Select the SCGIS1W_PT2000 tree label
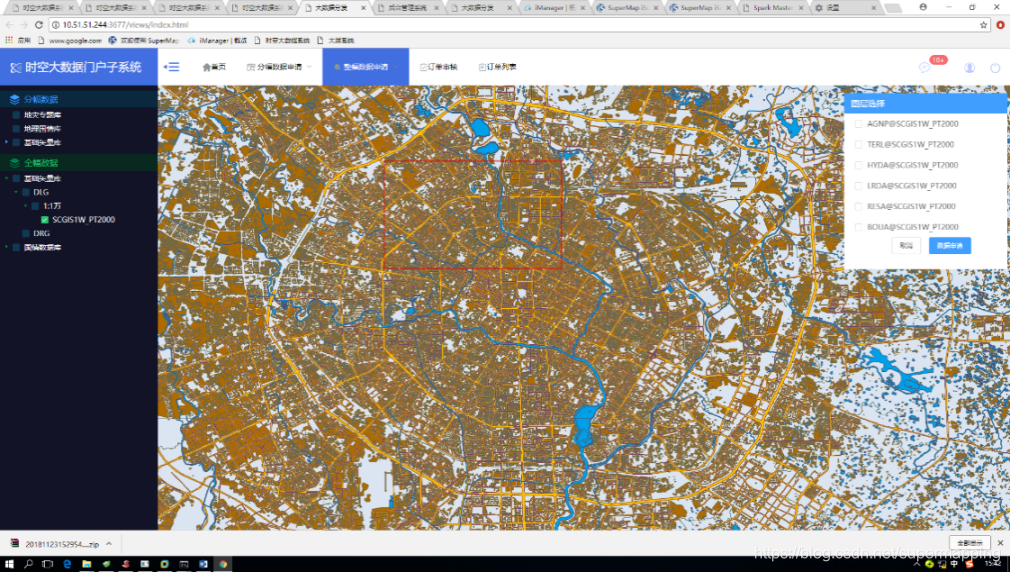Screen dimensions: 1010x572 [84, 220]
